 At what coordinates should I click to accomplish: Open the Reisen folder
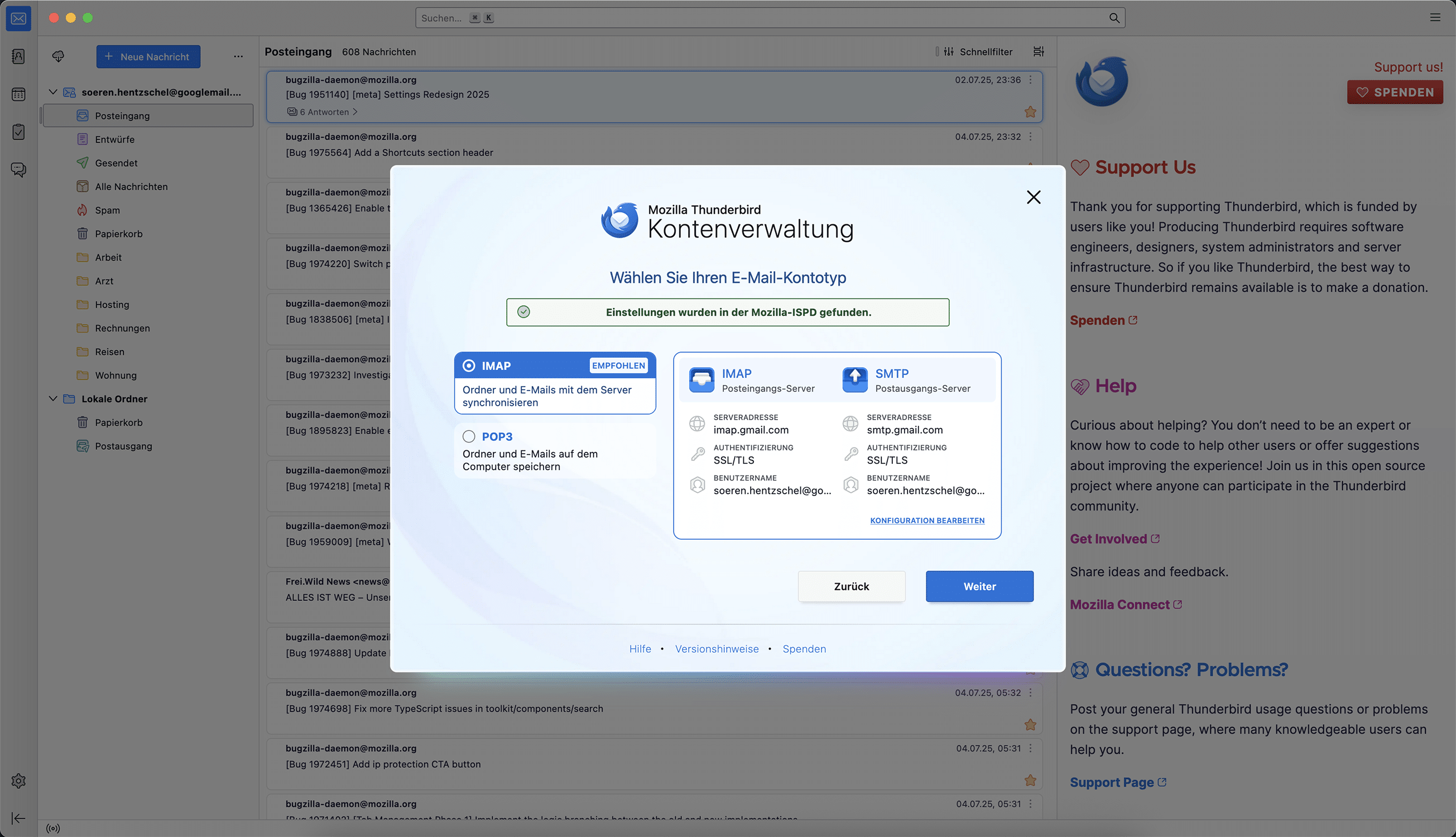point(148,351)
